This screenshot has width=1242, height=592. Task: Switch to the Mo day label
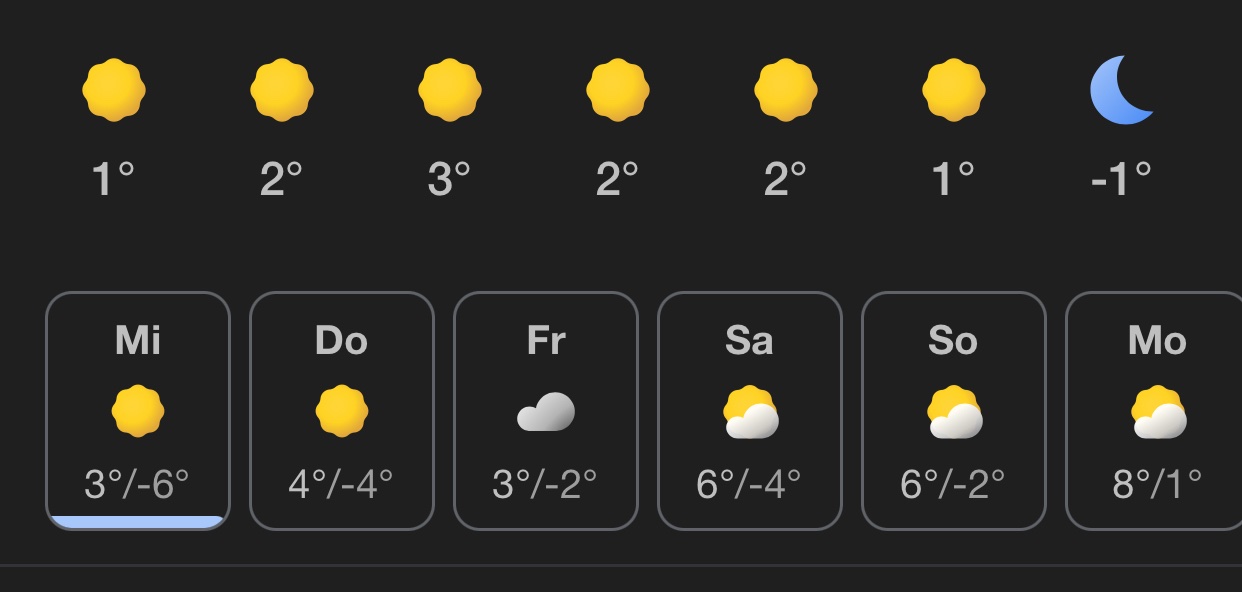coord(1157,341)
